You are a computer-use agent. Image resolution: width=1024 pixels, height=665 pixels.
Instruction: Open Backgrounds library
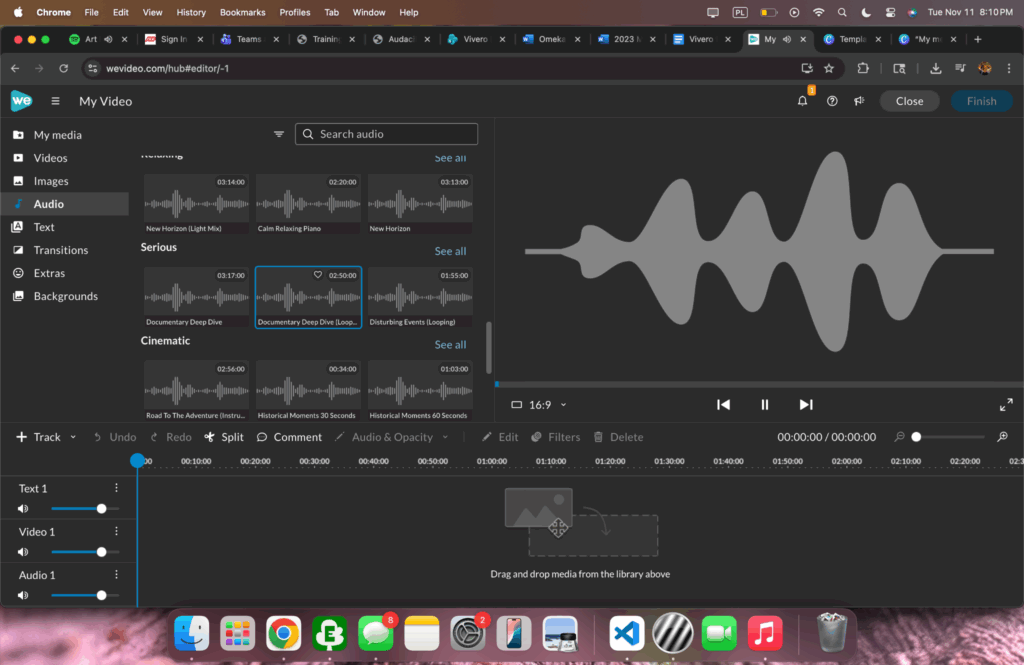coord(64,296)
